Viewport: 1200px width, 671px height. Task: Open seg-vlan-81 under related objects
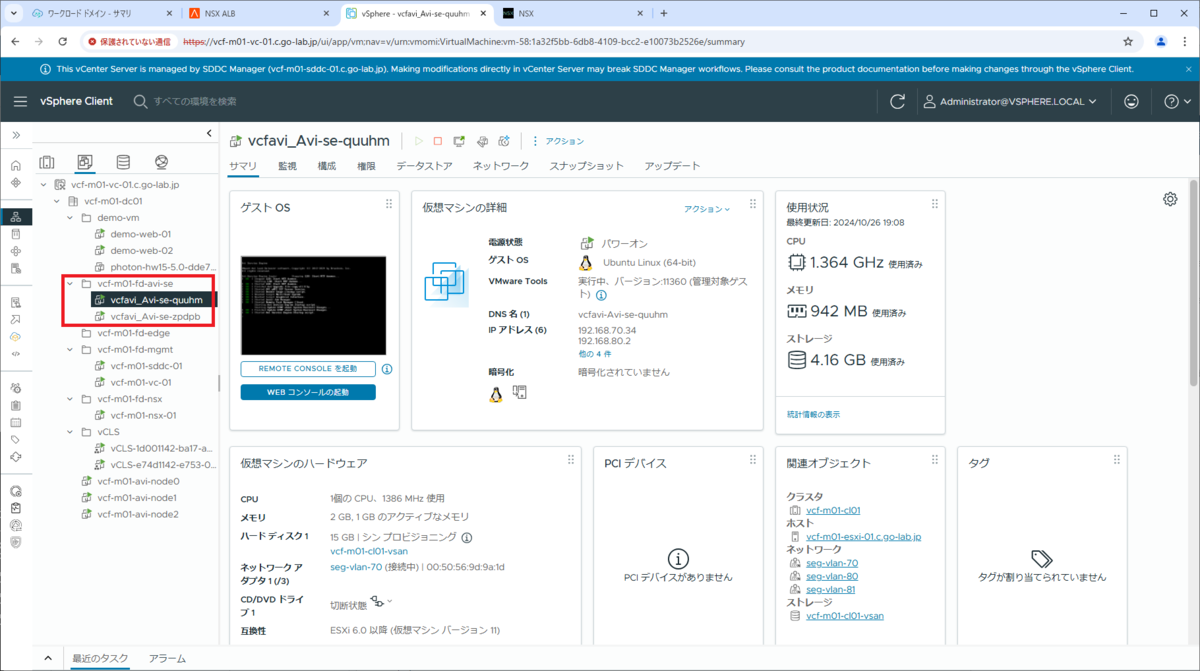coord(831,589)
